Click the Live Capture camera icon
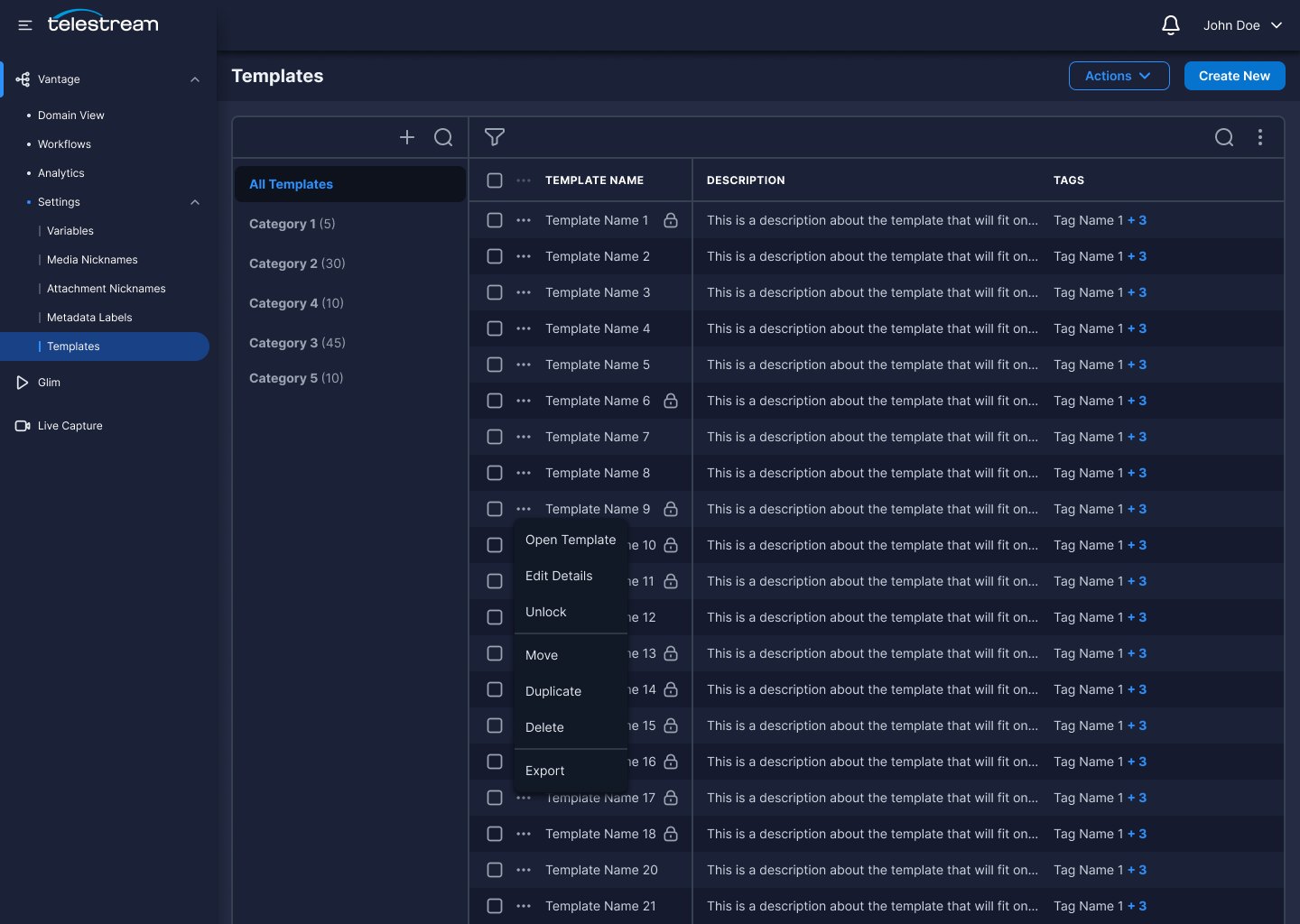 pos(23,426)
